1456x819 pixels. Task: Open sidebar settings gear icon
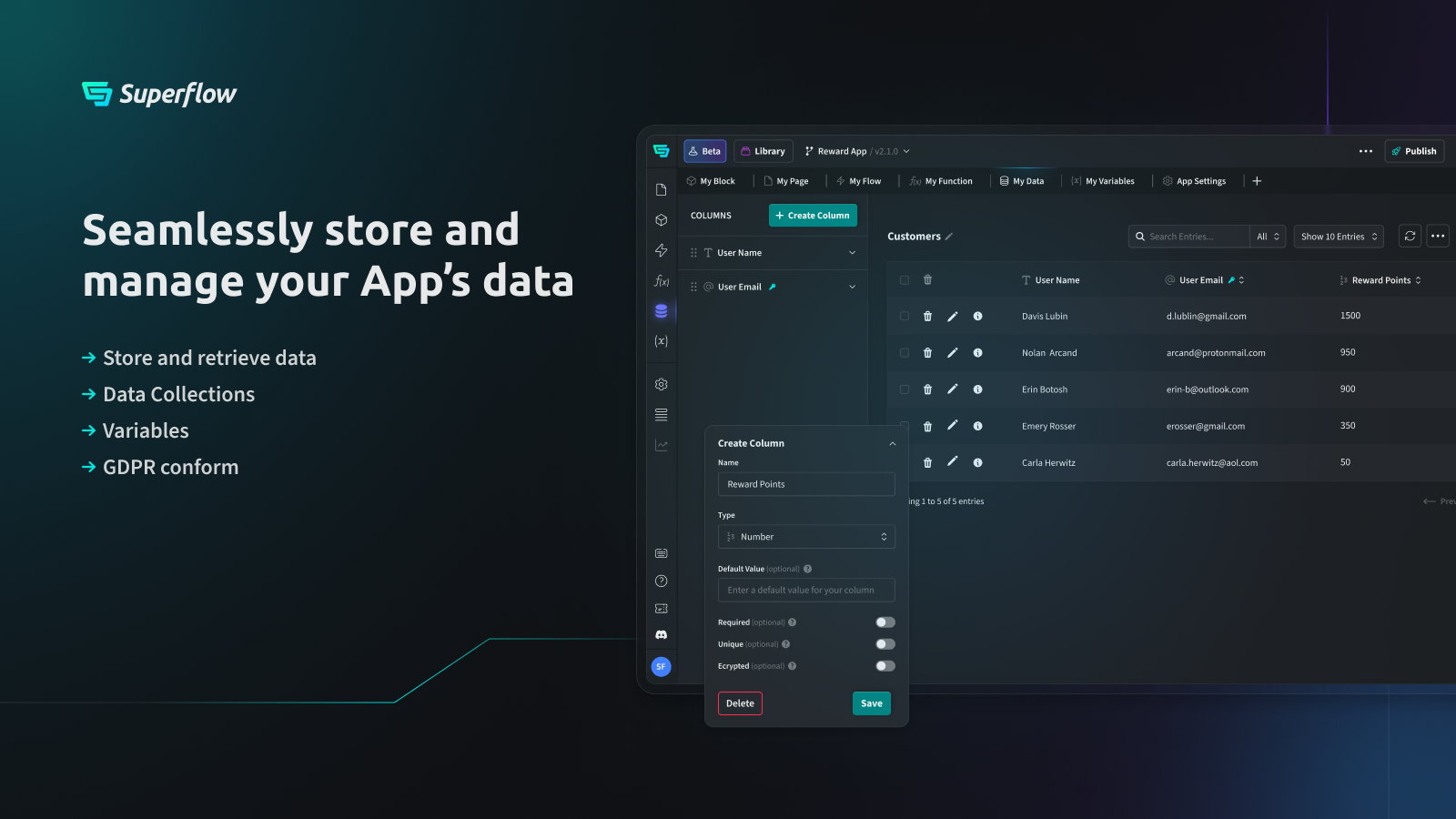tap(661, 383)
